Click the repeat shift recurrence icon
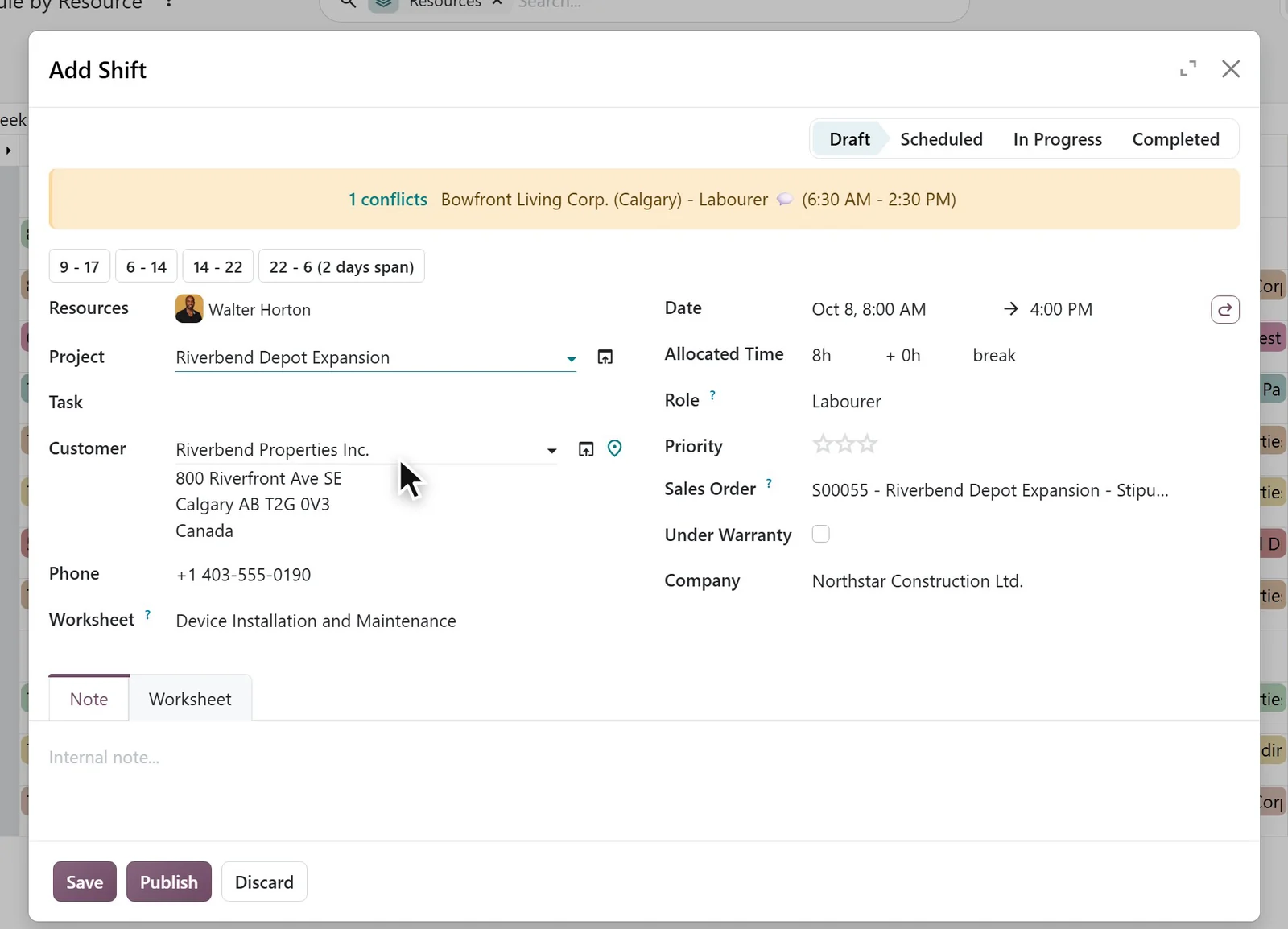This screenshot has height=929, width=1288. [1224, 310]
